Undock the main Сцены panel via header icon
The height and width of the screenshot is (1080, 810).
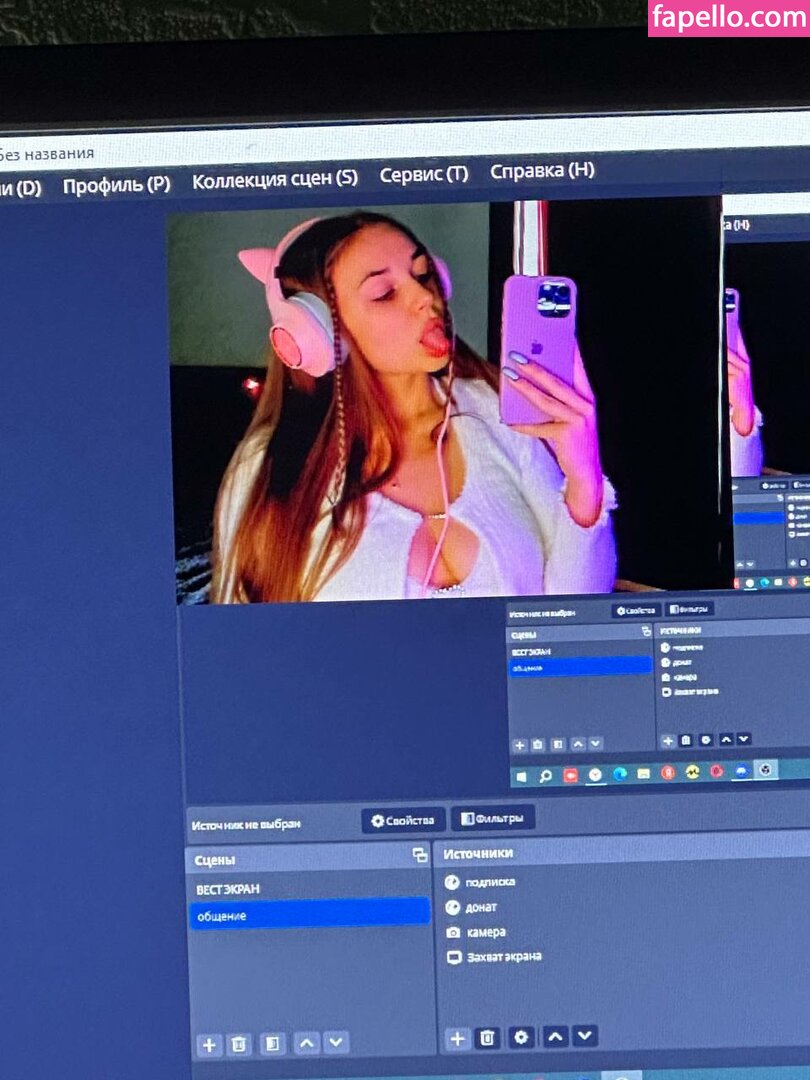420,856
